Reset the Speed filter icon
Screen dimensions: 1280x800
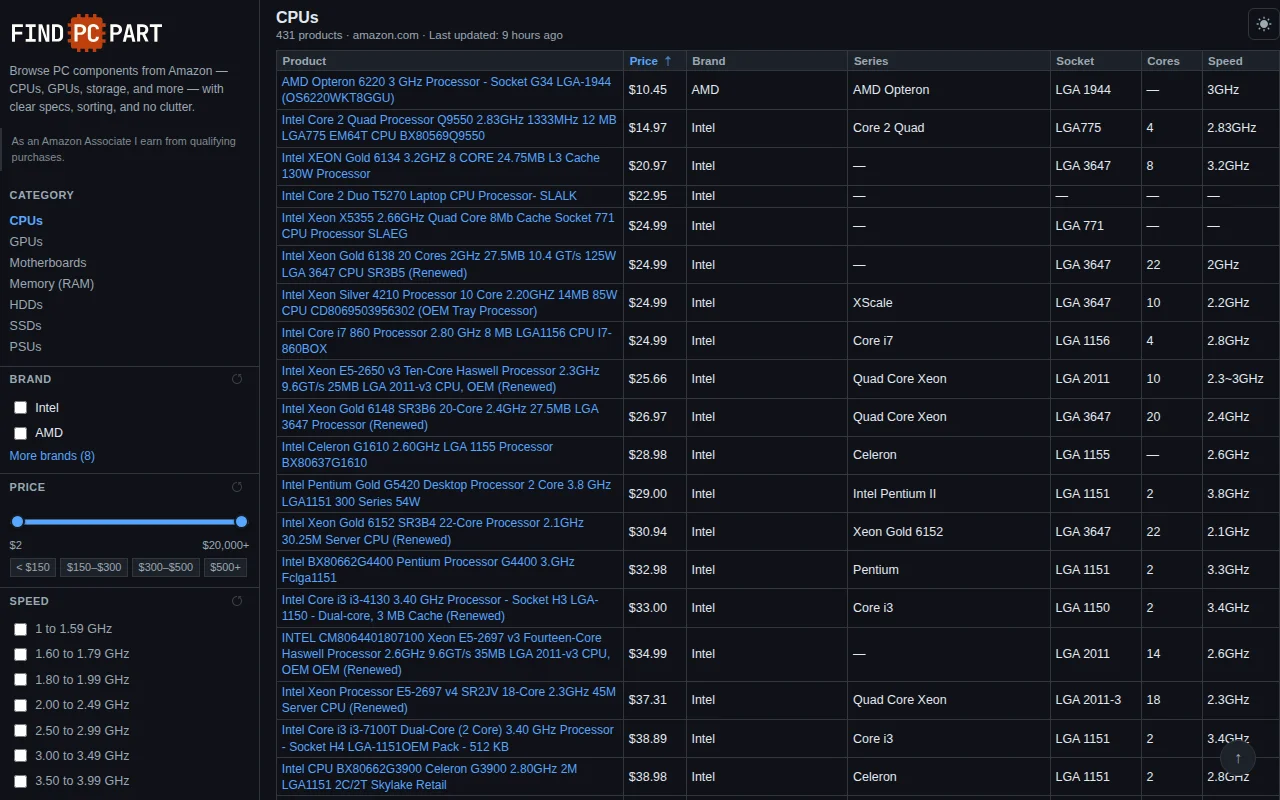point(237,601)
